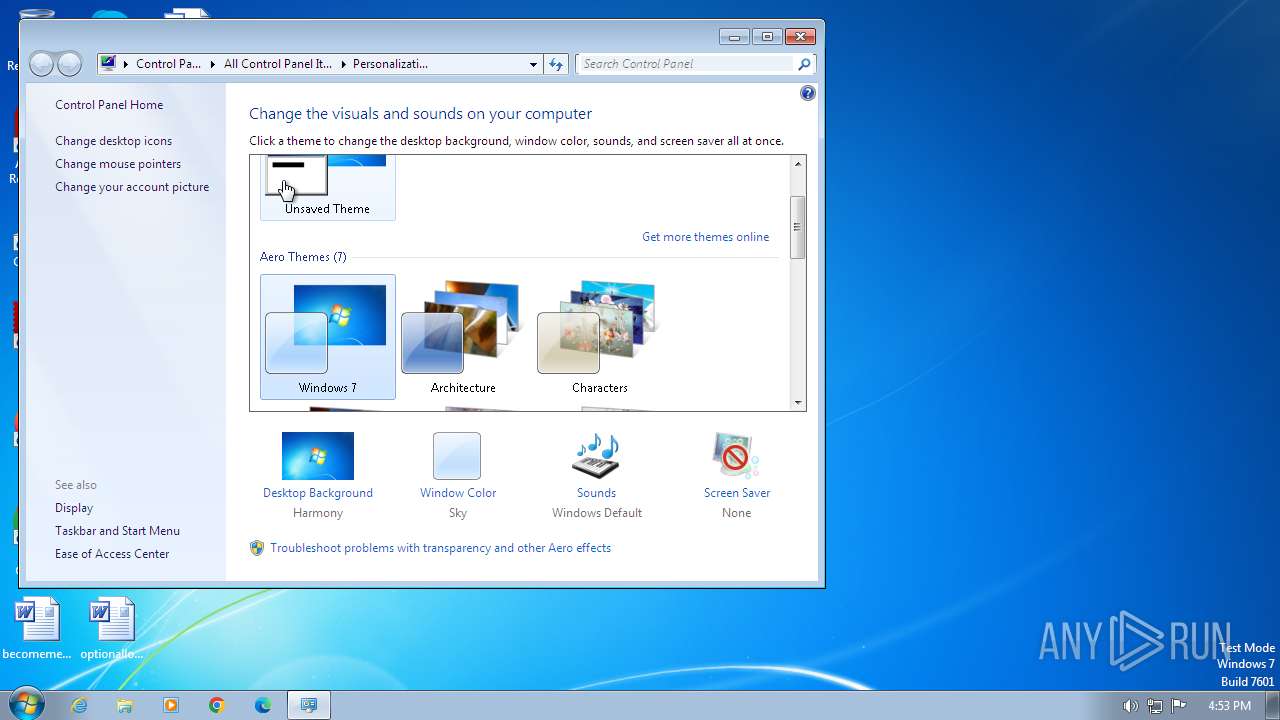Select the Architecture theme

[x=463, y=337]
